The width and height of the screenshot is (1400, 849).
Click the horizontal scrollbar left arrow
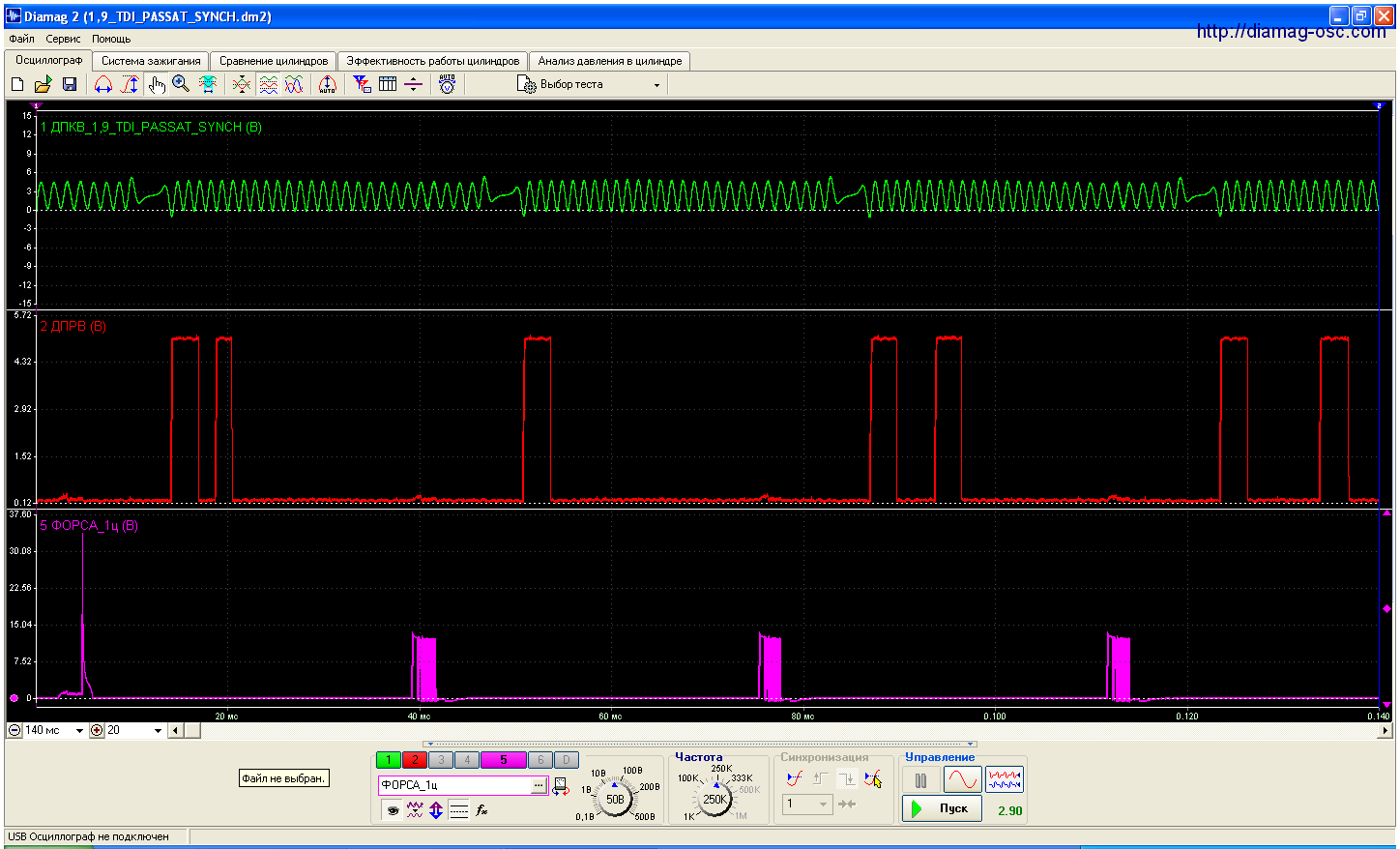[175, 731]
